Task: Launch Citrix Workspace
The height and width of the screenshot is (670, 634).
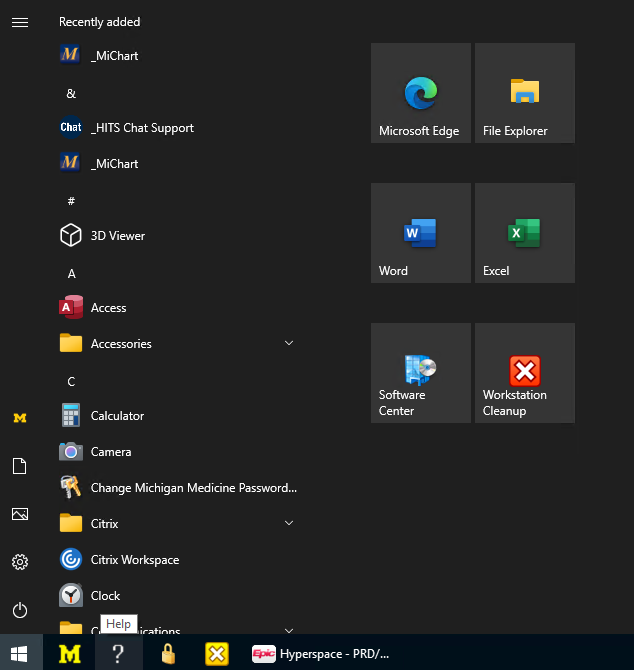Action: pyautogui.click(x=175, y=559)
